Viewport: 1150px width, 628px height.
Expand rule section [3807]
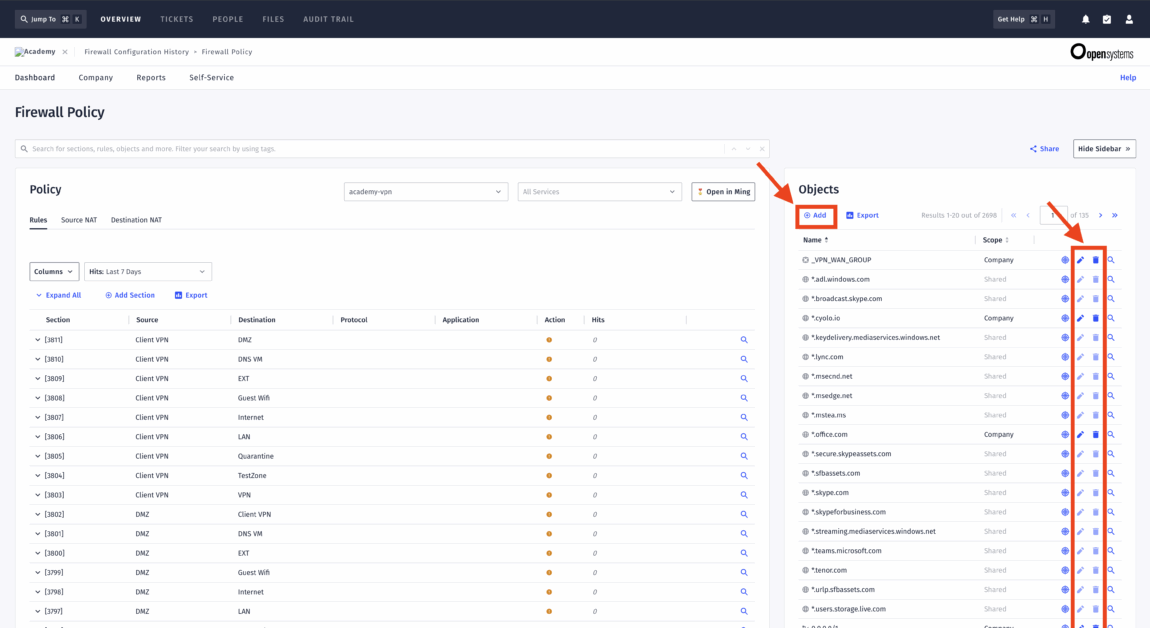(37, 417)
